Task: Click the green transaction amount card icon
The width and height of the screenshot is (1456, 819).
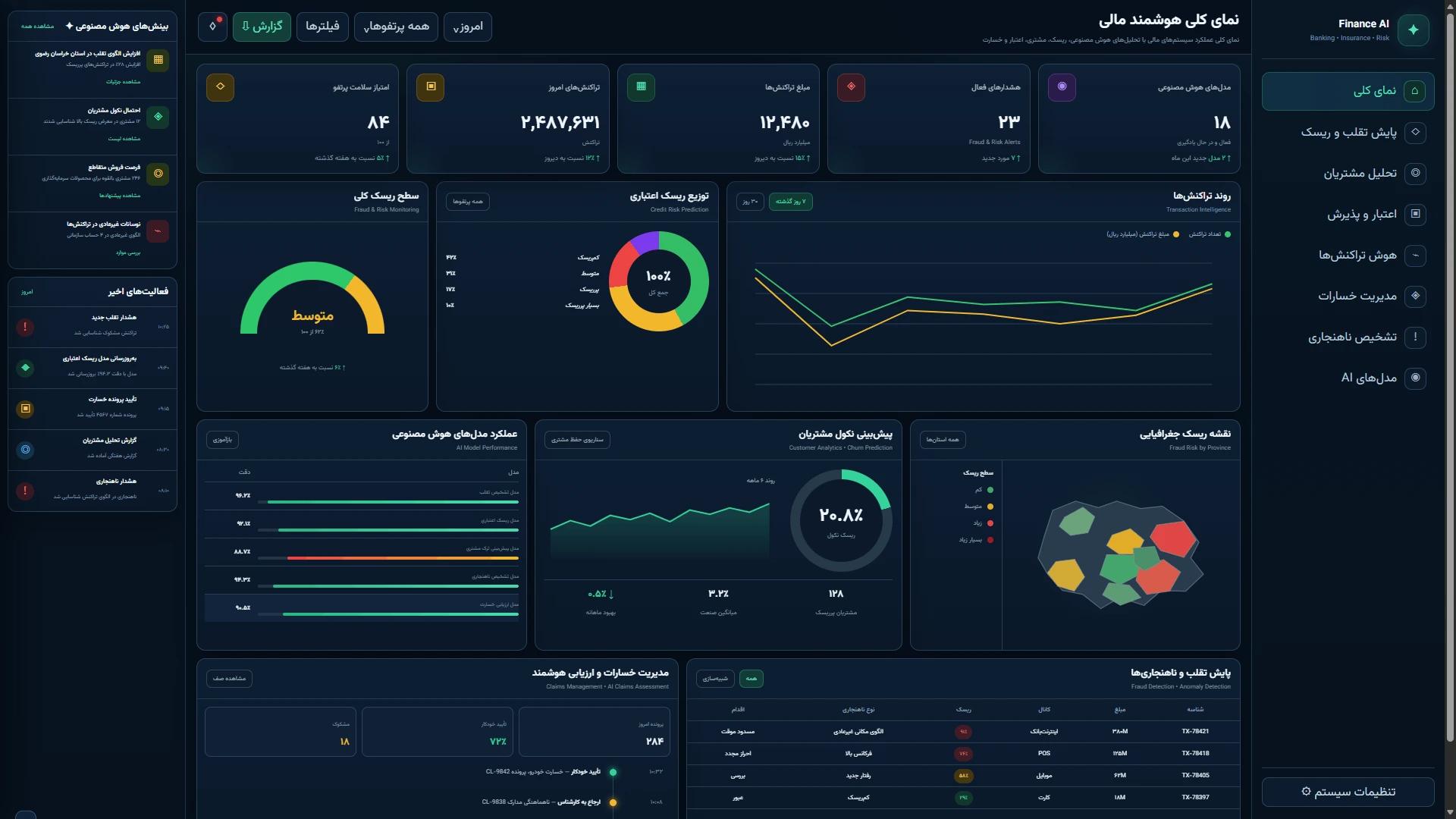Action: (641, 86)
